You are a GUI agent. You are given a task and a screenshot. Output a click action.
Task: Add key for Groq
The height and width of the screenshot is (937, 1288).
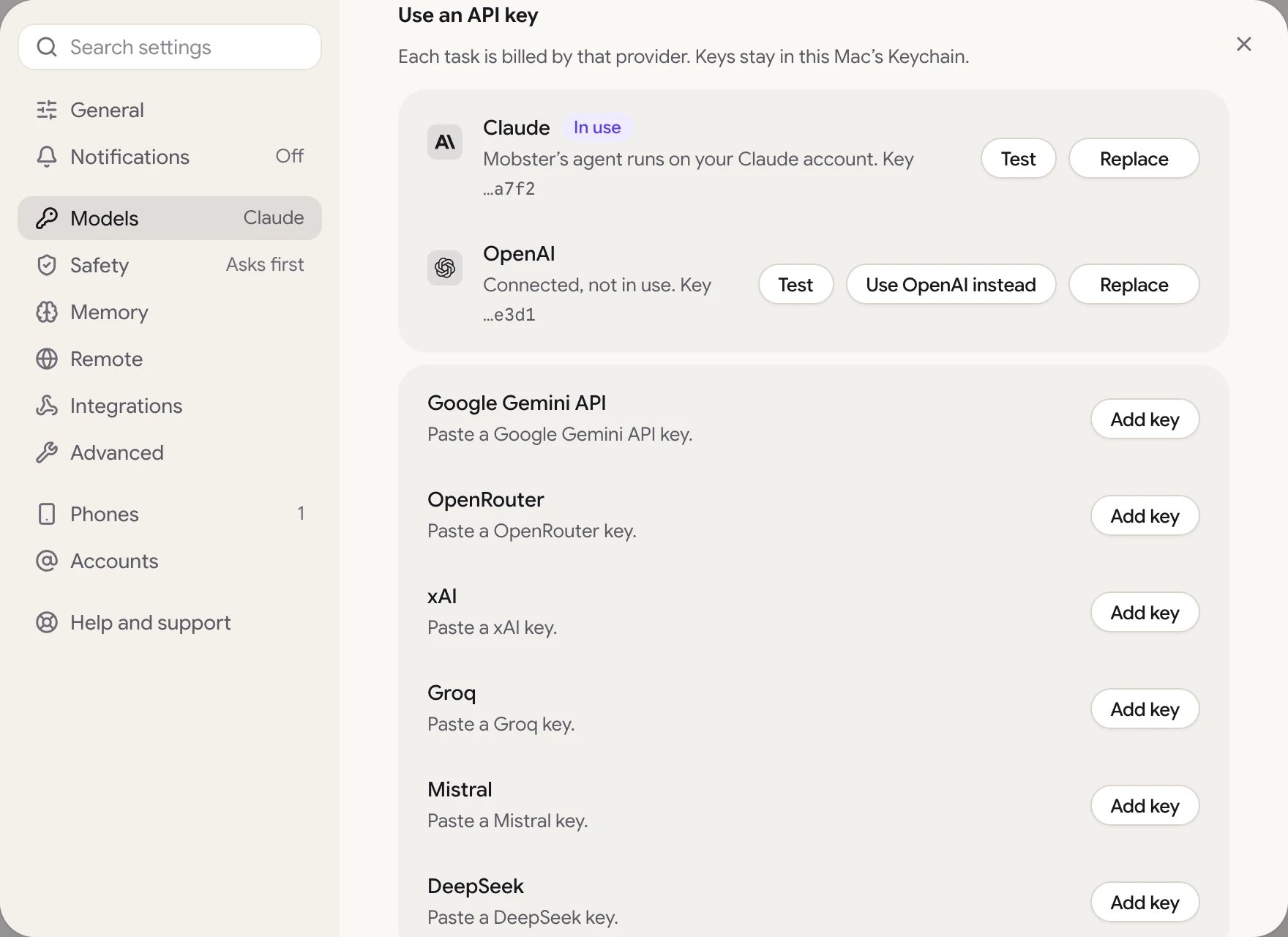[x=1145, y=709]
